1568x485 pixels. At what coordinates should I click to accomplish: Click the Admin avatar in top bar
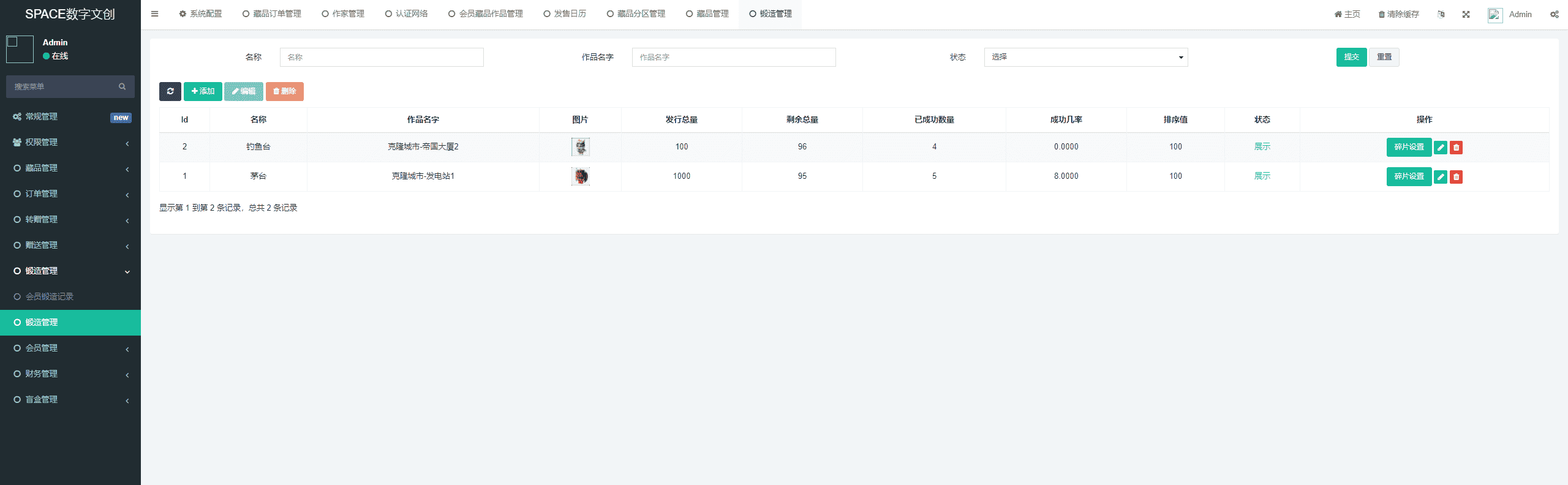1495,15
